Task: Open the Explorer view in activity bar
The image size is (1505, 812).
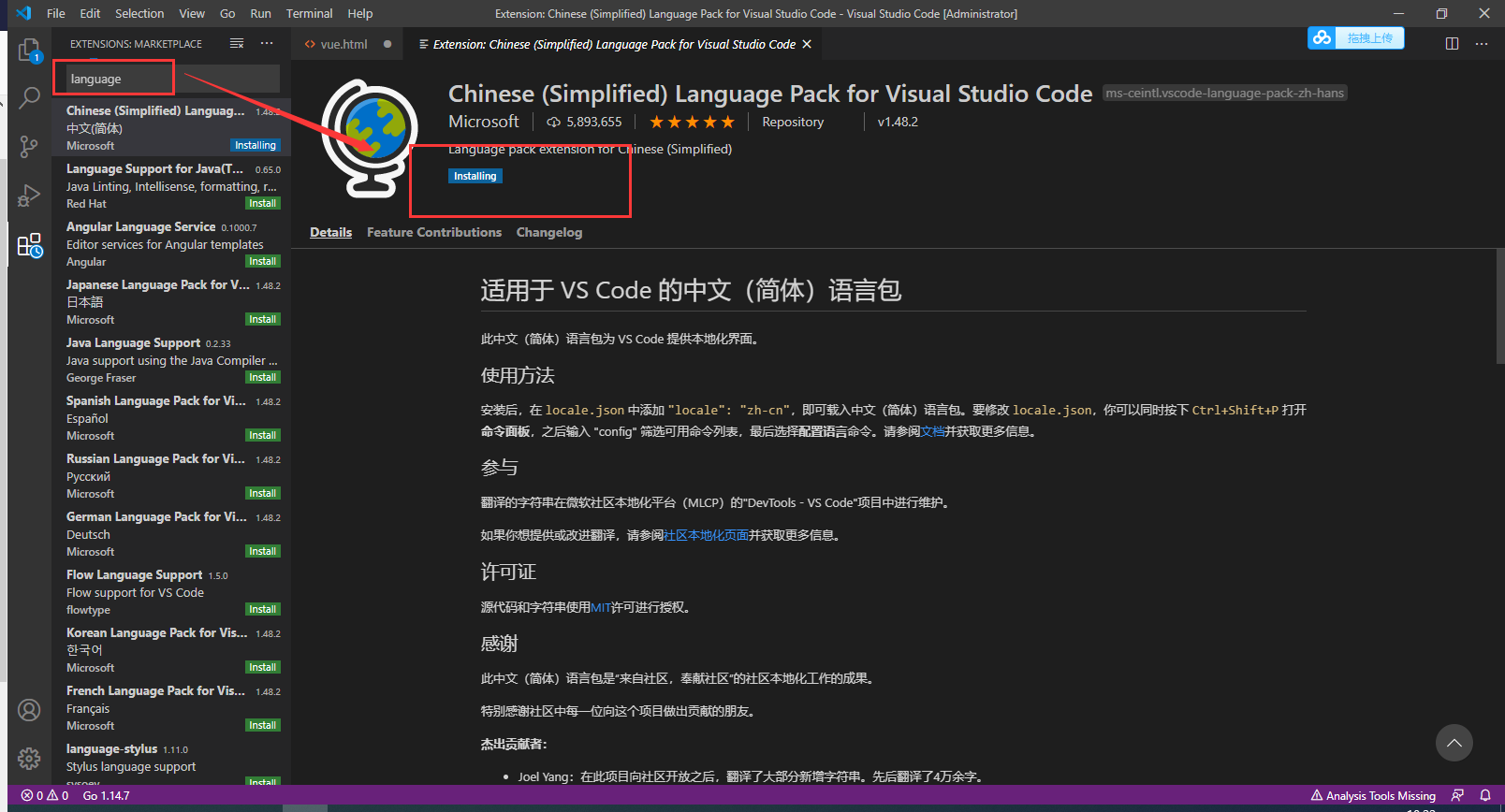Action: coord(30,51)
